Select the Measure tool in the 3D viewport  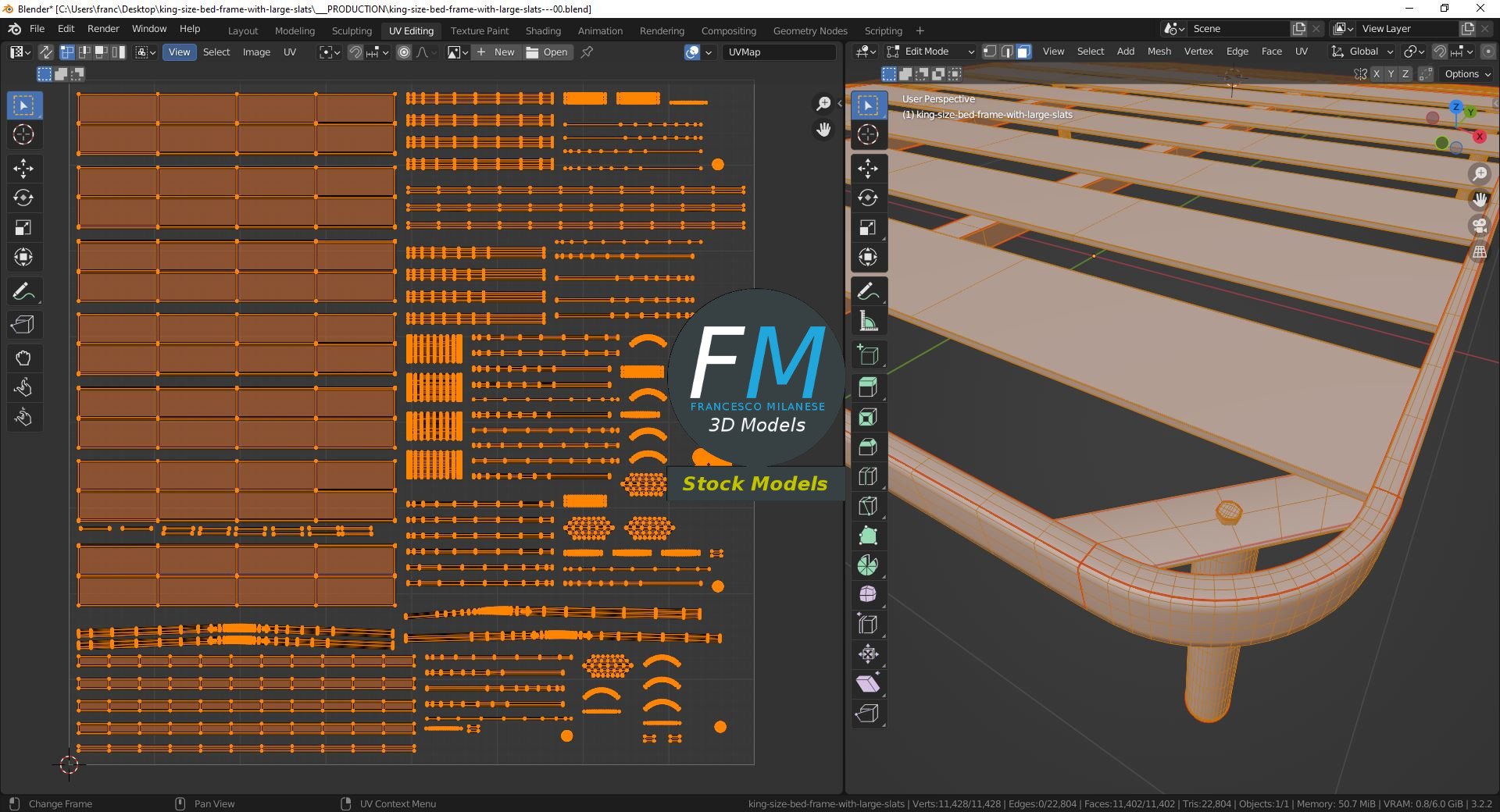(x=868, y=321)
